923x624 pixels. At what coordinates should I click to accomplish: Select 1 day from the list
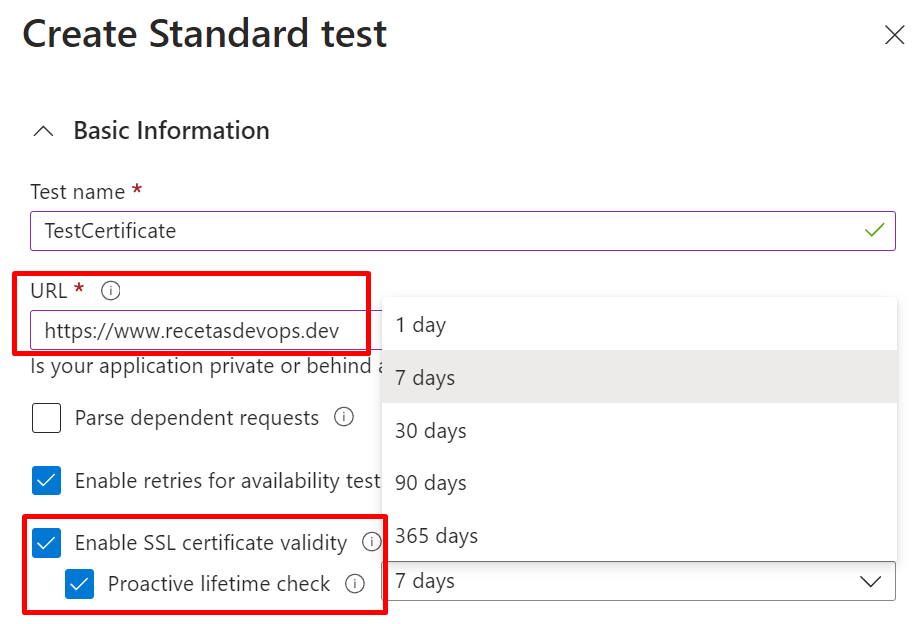(x=639, y=324)
